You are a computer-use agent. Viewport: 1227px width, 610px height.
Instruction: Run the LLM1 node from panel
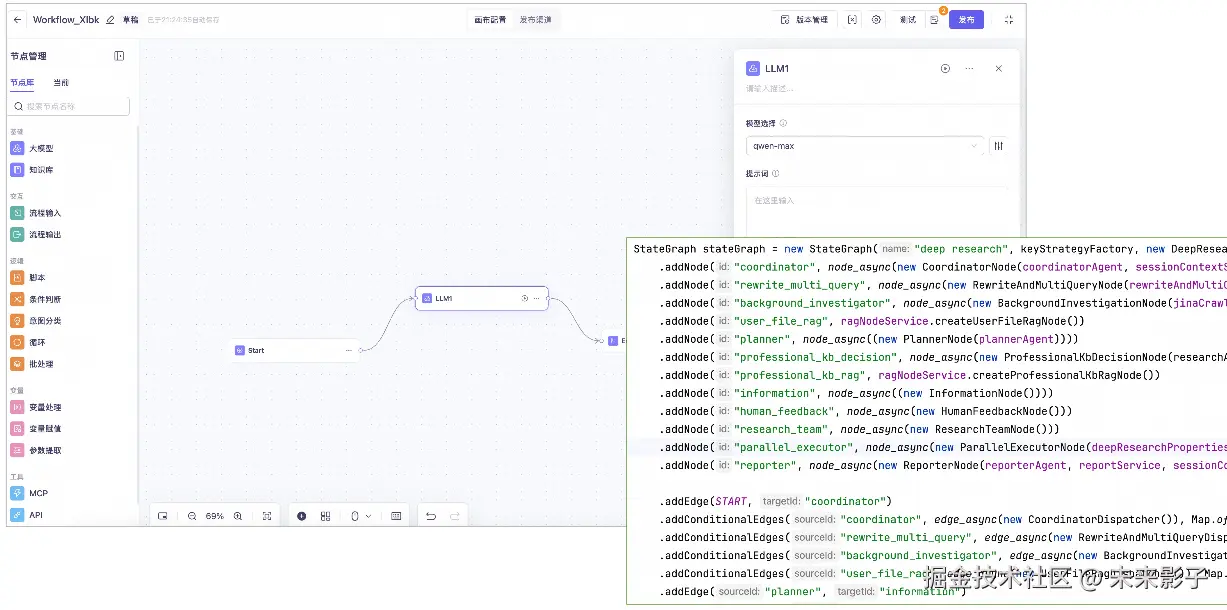[945, 68]
